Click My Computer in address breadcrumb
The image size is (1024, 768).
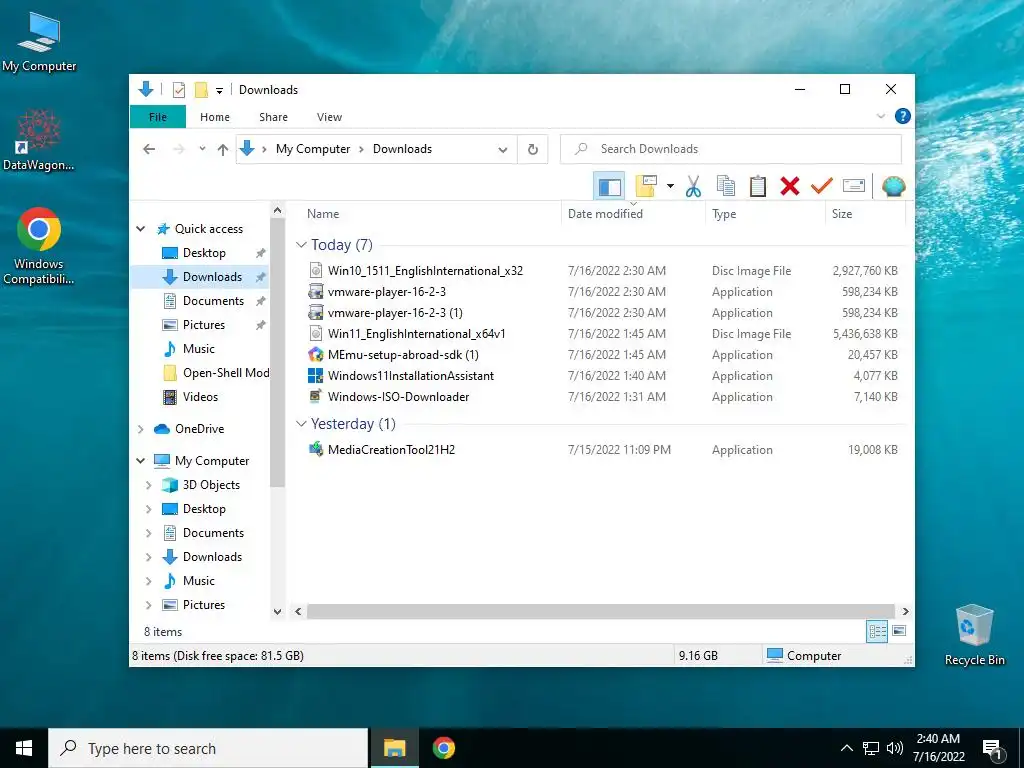(x=313, y=149)
